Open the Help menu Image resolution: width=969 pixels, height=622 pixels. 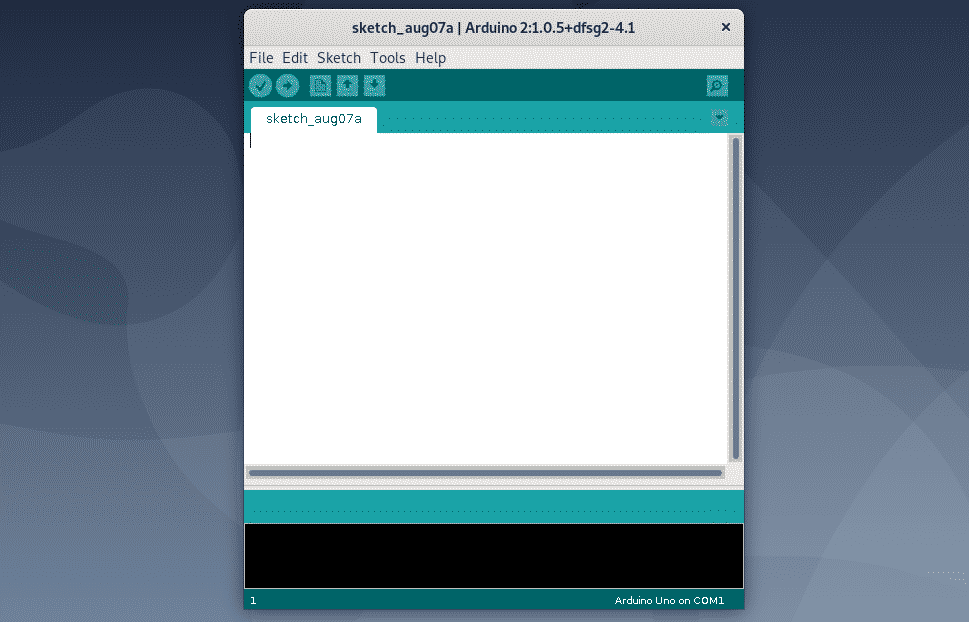[x=430, y=58]
